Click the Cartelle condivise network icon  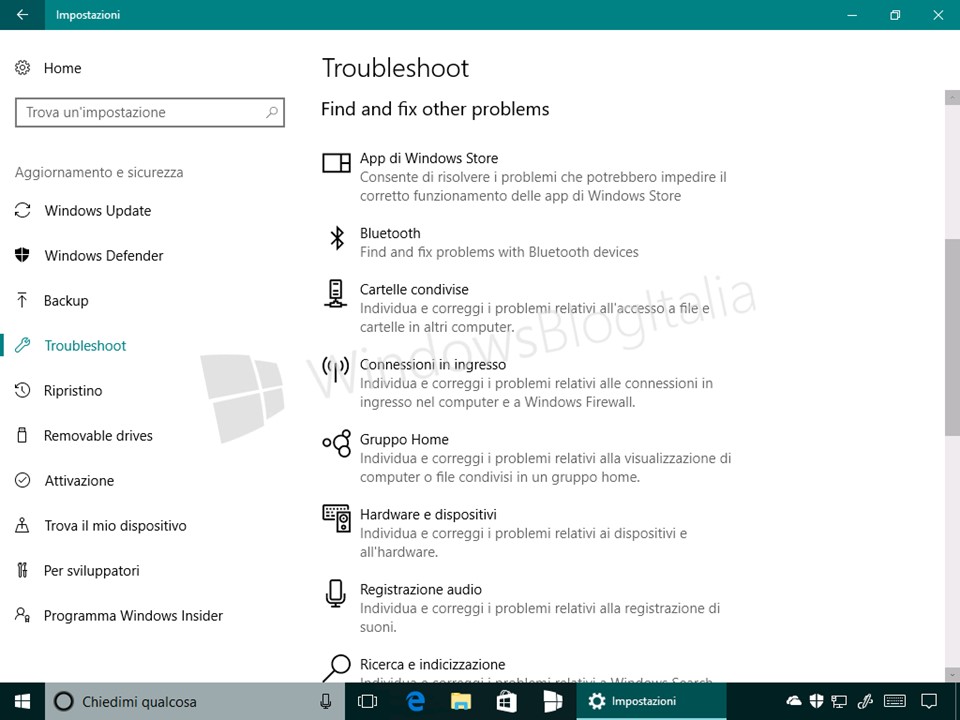tap(336, 293)
